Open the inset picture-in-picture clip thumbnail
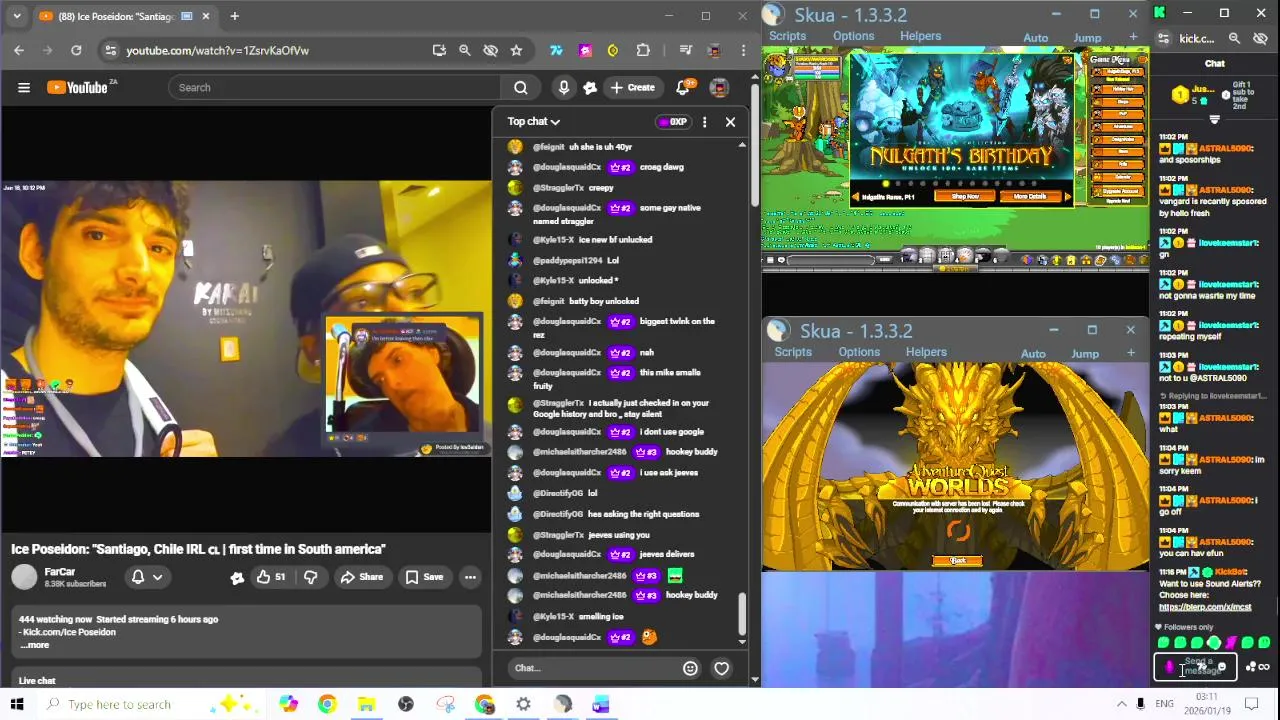Viewport: 1280px width, 720px height. coord(402,380)
